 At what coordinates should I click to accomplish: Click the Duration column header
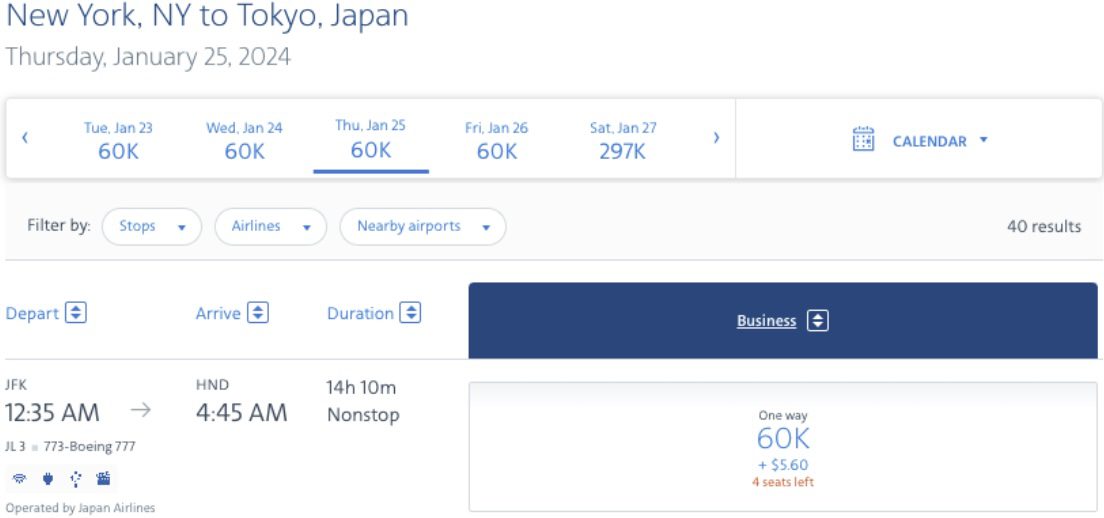click(x=360, y=313)
